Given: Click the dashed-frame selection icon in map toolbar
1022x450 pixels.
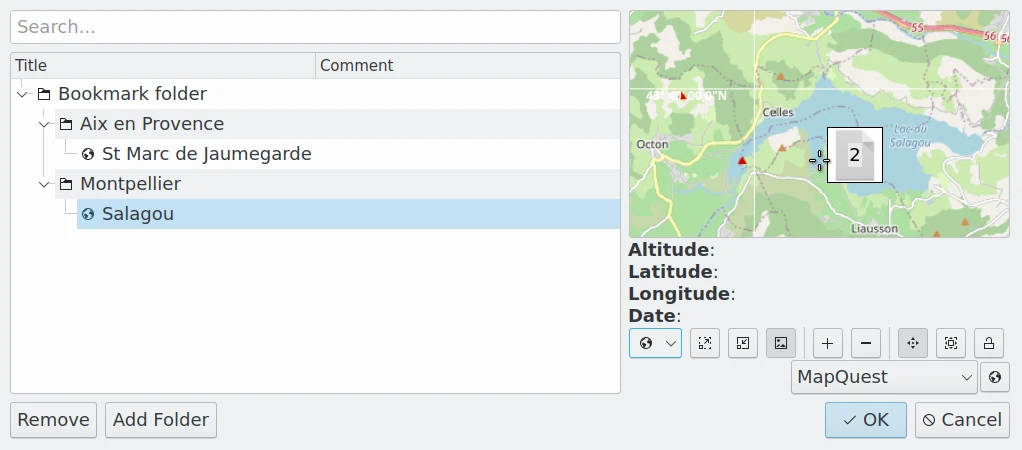Looking at the screenshot, I should (951, 343).
